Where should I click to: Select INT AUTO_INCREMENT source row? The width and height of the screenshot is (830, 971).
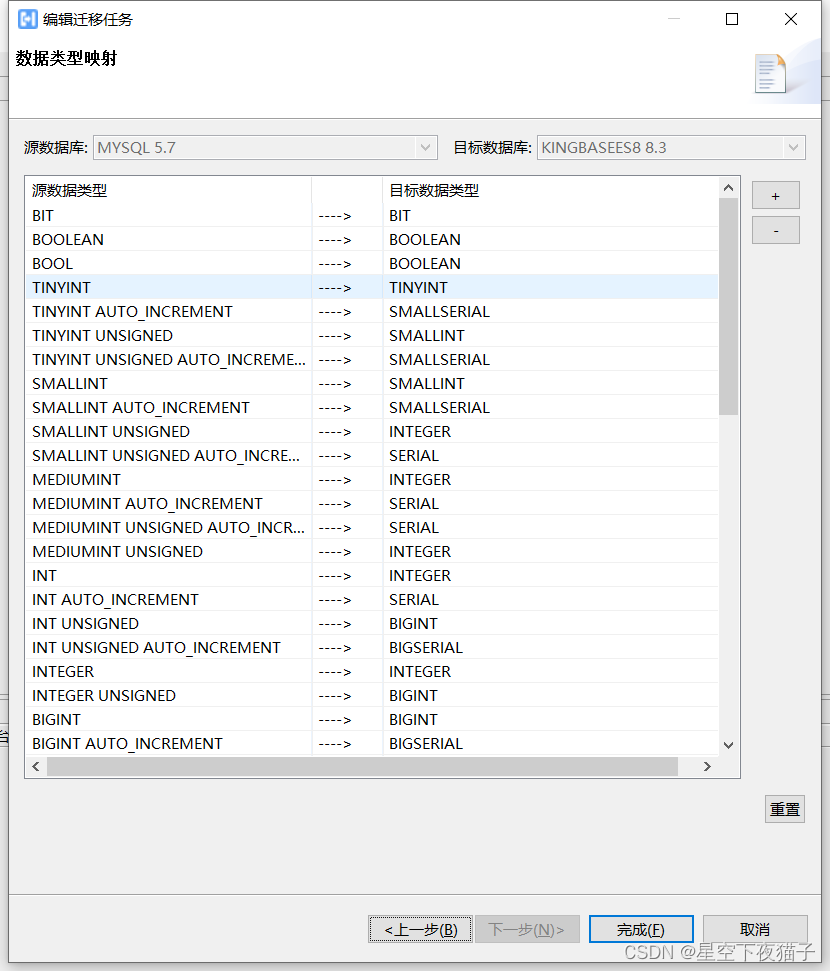pos(168,599)
